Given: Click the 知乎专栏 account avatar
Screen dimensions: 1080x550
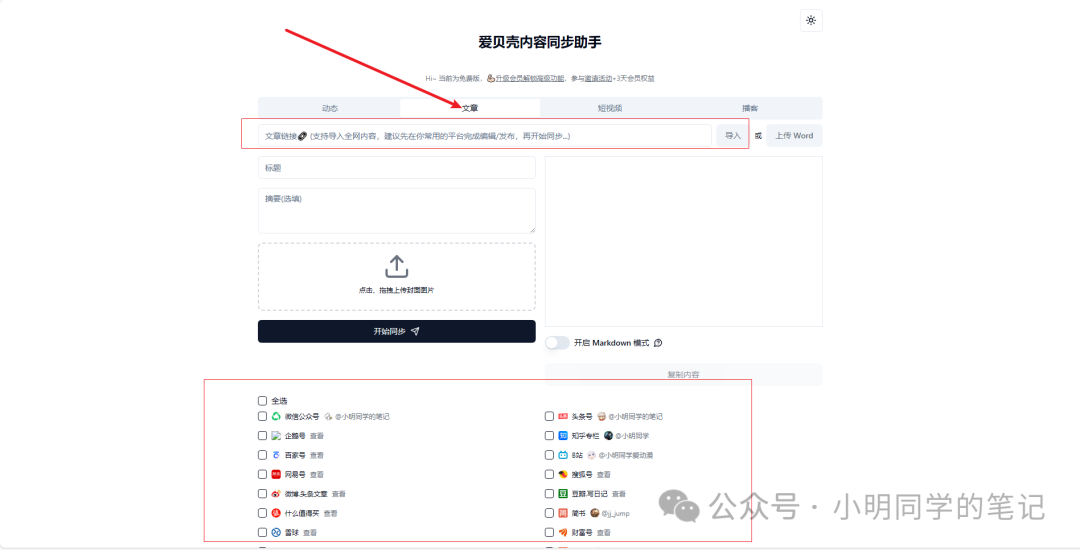Looking at the screenshot, I should click(608, 436).
